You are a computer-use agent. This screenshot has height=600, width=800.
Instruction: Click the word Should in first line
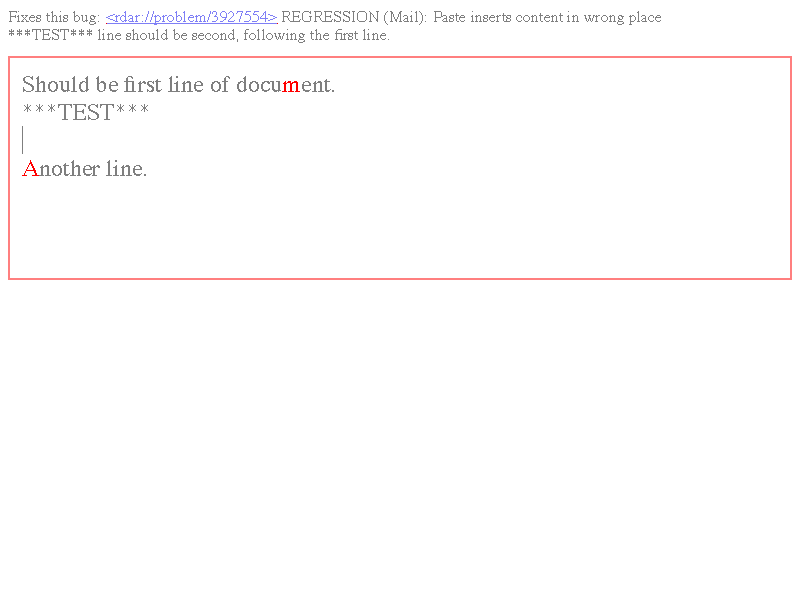pyautogui.click(x=56, y=85)
